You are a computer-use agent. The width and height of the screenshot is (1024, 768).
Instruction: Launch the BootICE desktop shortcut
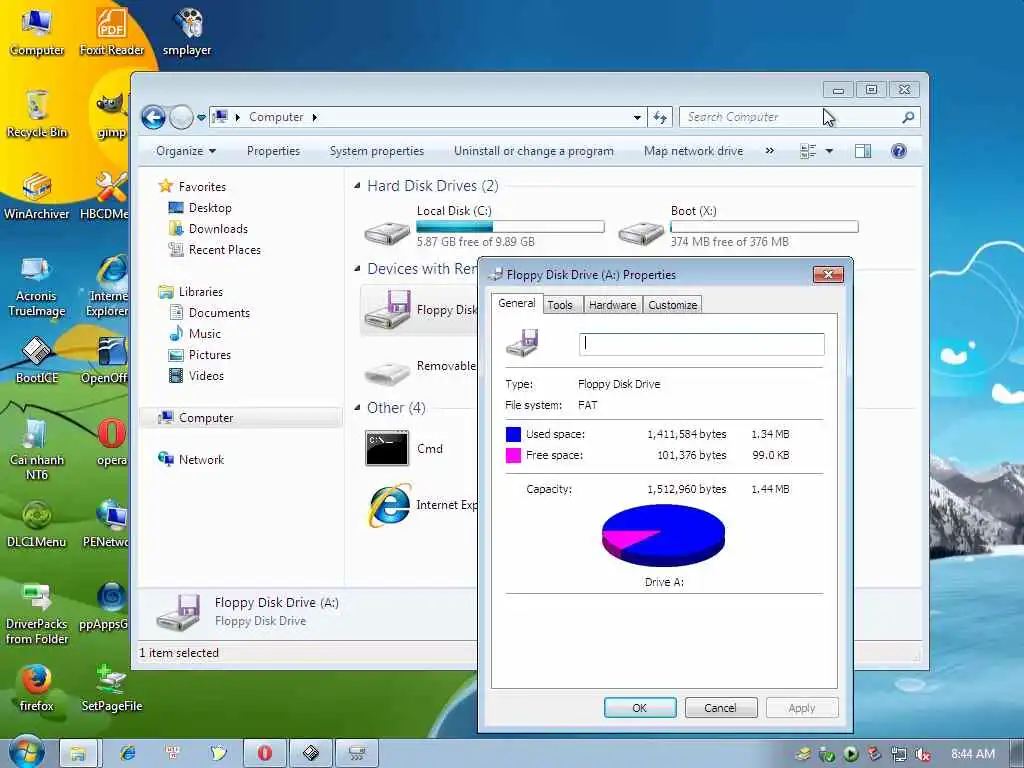point(37,359)
